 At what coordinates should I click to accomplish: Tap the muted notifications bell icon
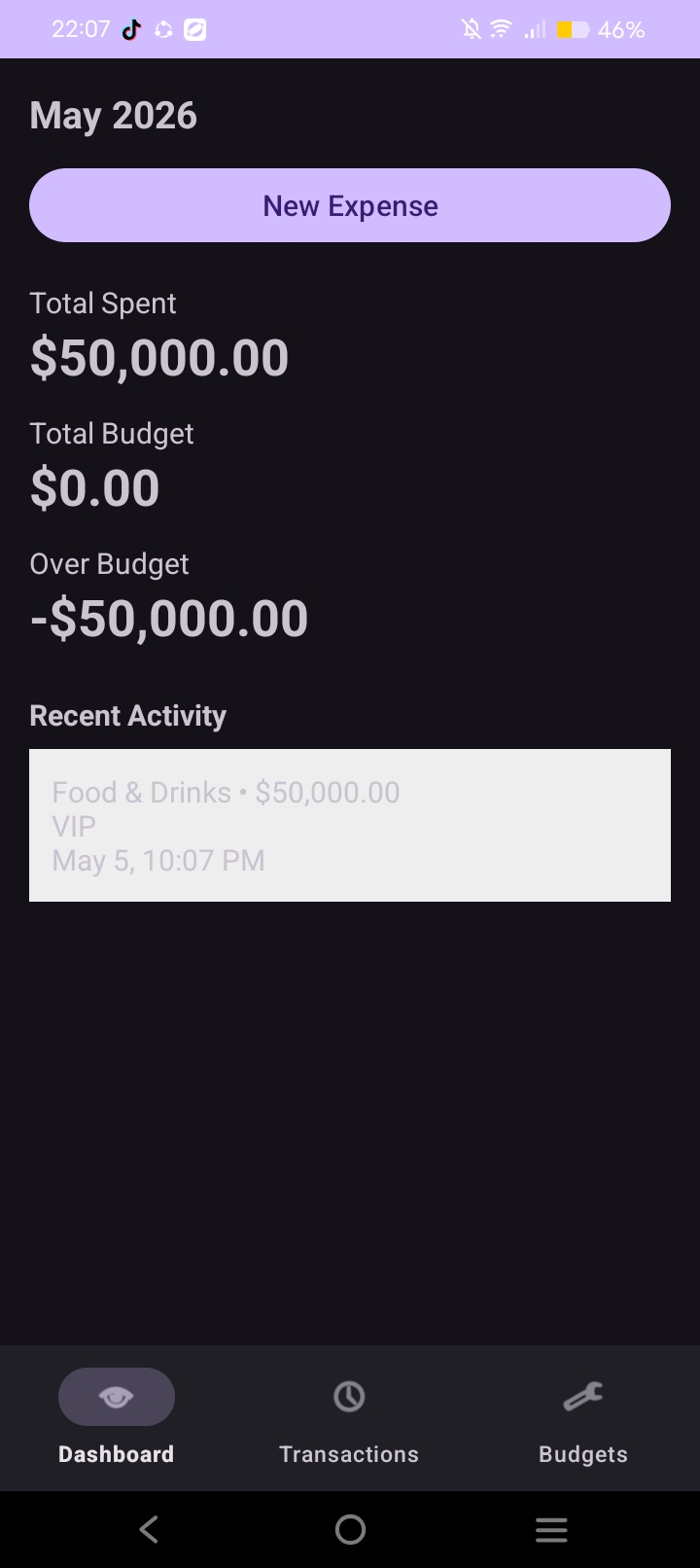click(472, 30)
